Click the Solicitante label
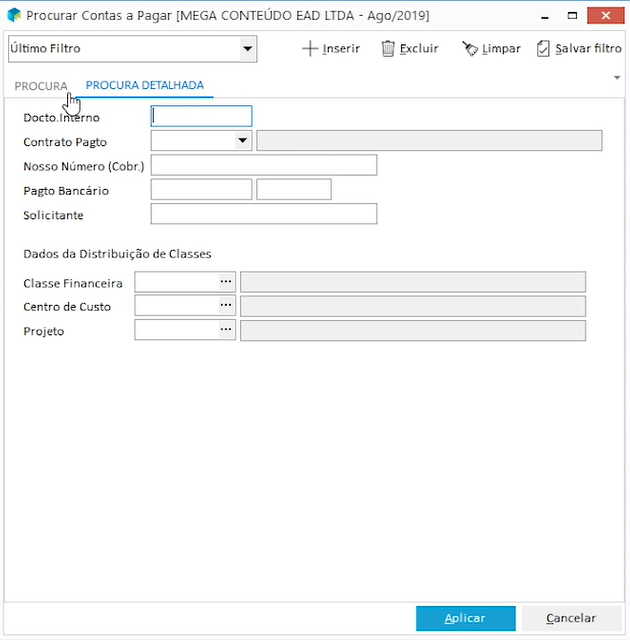Screen dimensions: 630x641 click(53, 215)
